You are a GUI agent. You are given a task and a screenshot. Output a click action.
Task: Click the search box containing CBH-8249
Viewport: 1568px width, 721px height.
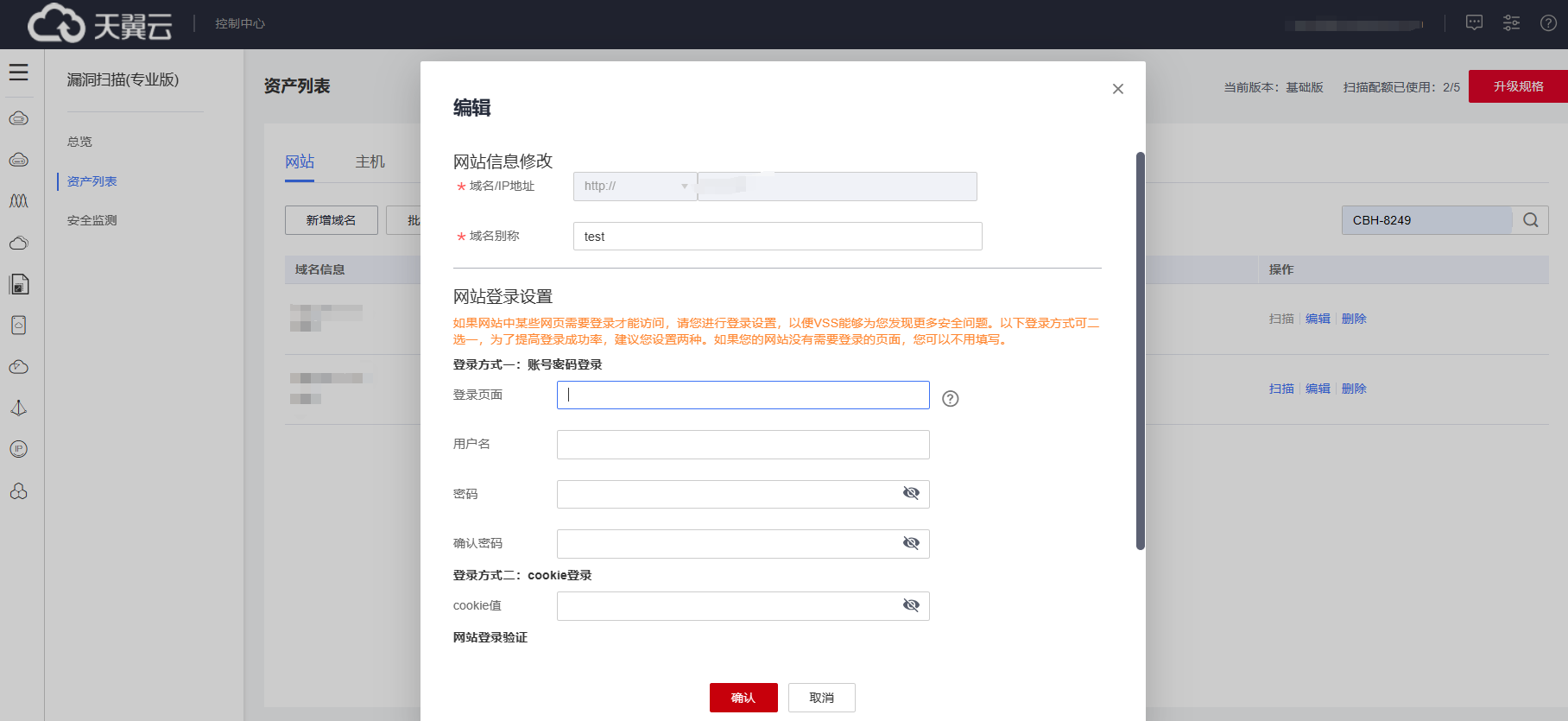(1427, 220)
